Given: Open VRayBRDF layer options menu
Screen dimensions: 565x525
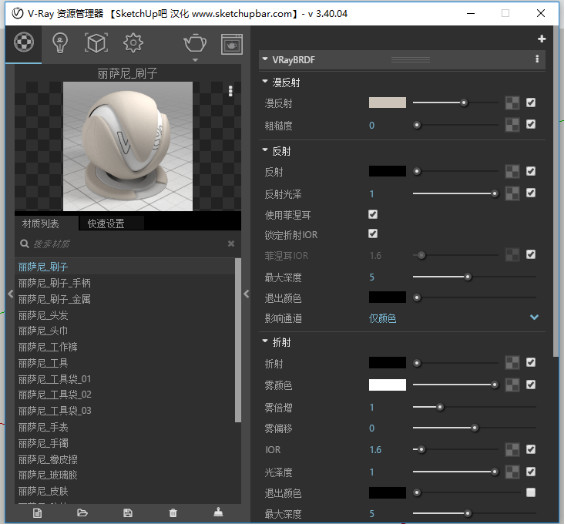Looking at the screenshot, I should click(537, 59).
